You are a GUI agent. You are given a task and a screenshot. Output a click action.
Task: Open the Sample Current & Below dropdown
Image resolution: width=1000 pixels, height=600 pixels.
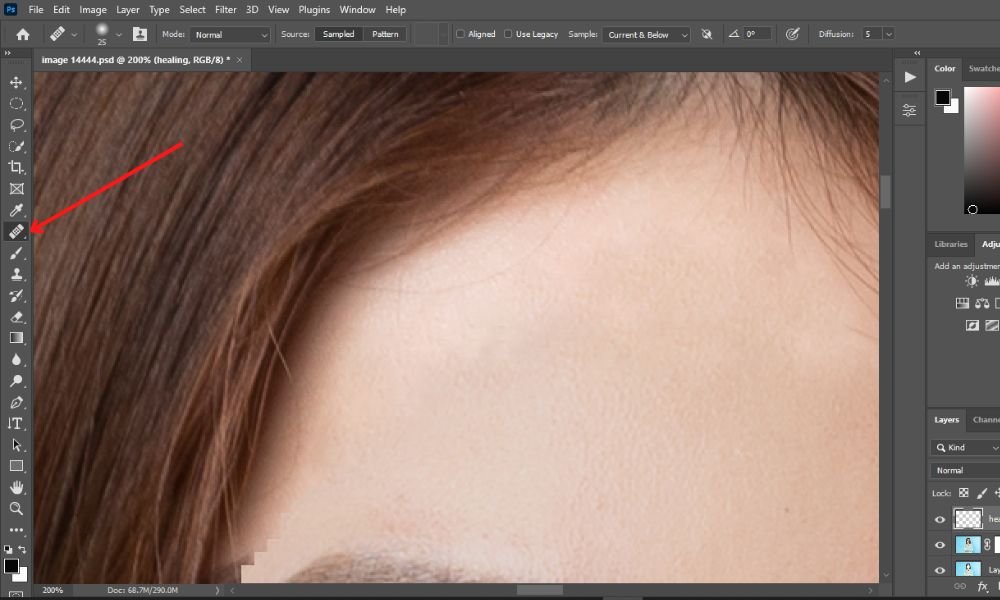click(646, 34)
